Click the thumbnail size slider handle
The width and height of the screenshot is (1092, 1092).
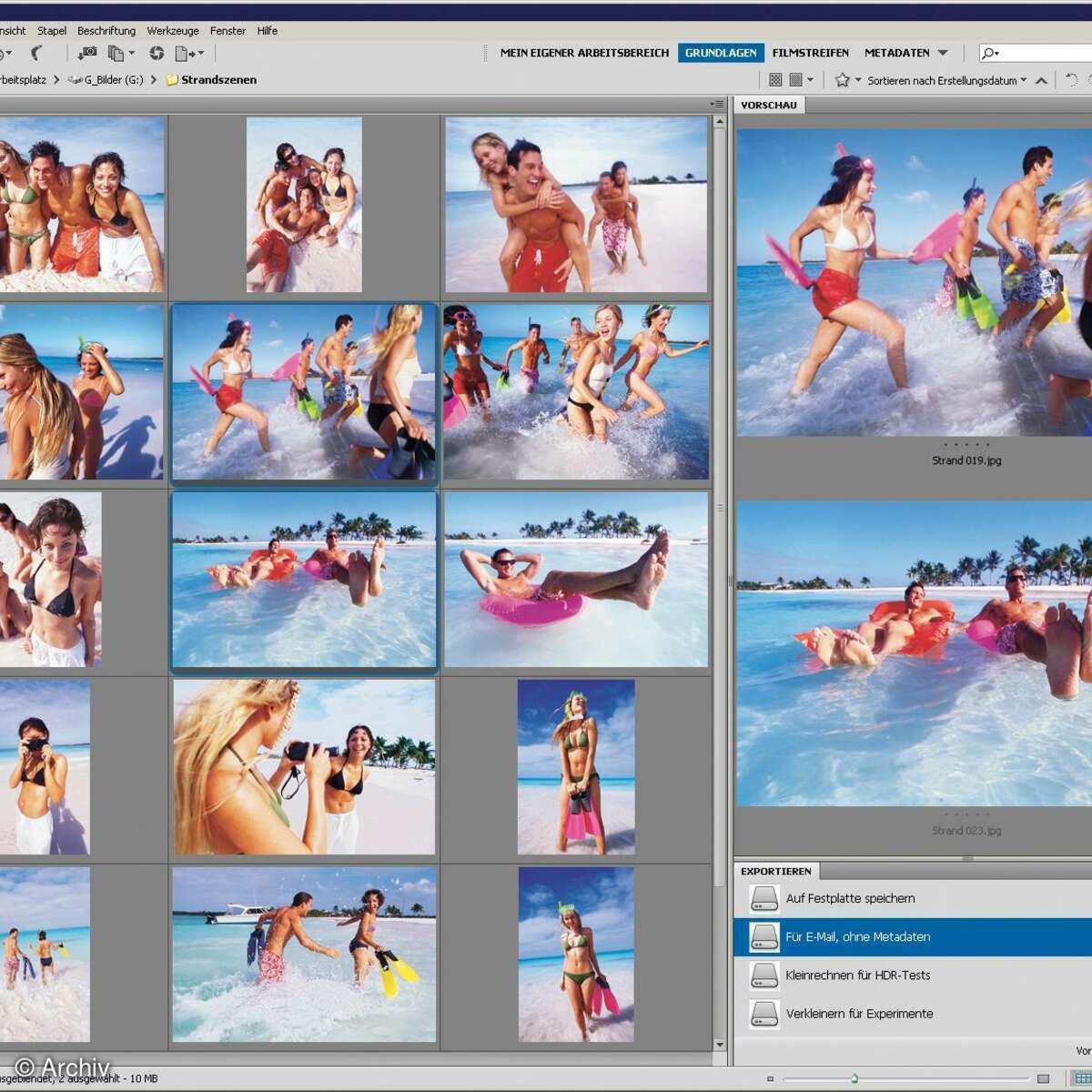coord(854,1078)
